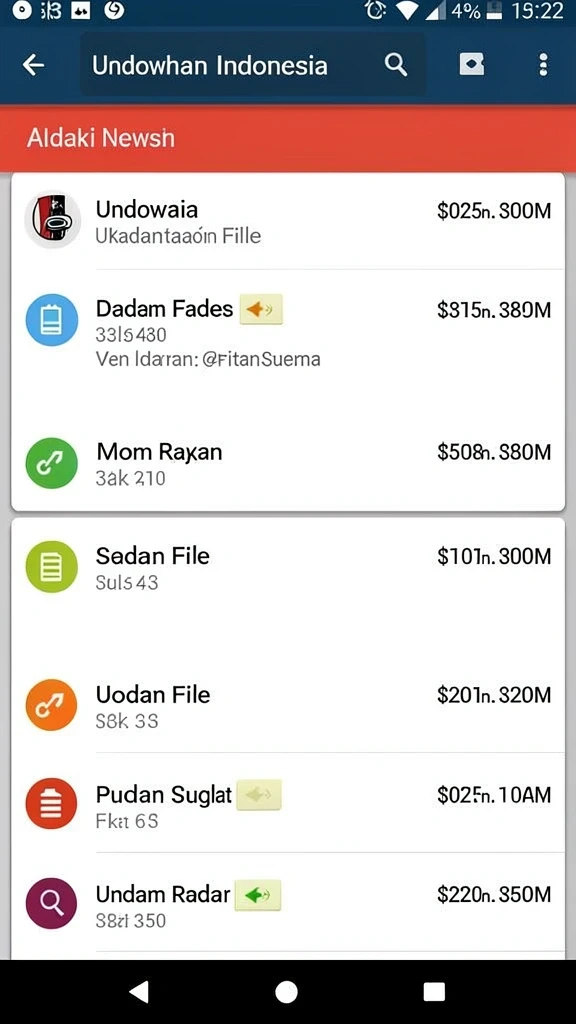Open the Mom Raxan entry price $508n.880M

pos(494,452)
